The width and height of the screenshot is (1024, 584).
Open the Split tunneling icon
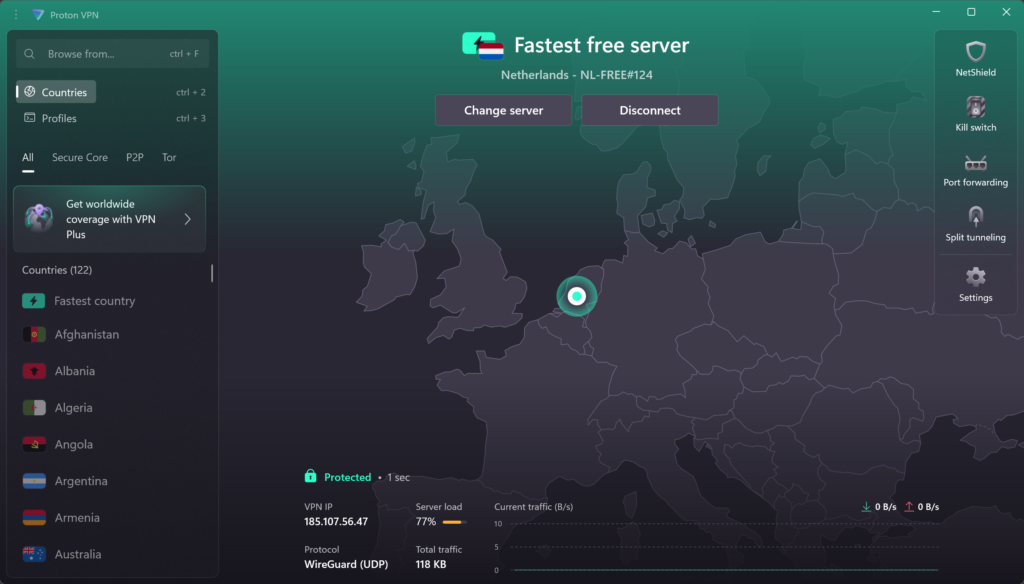tap(975, 216)
